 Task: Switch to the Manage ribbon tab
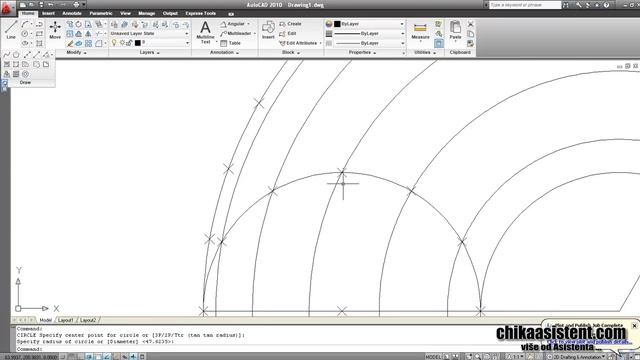(x=146, y=13)
